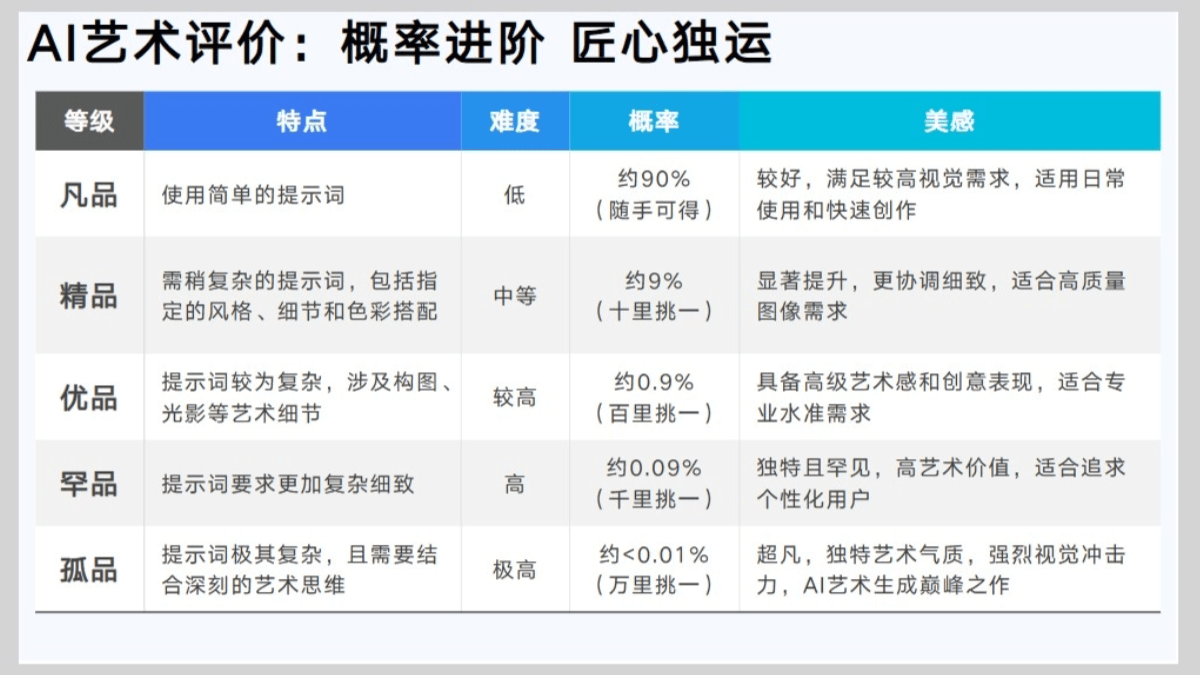This screenshot has width=1200, height=675.
Task: Select the "罕品" row label
Action: coord(89,484)
